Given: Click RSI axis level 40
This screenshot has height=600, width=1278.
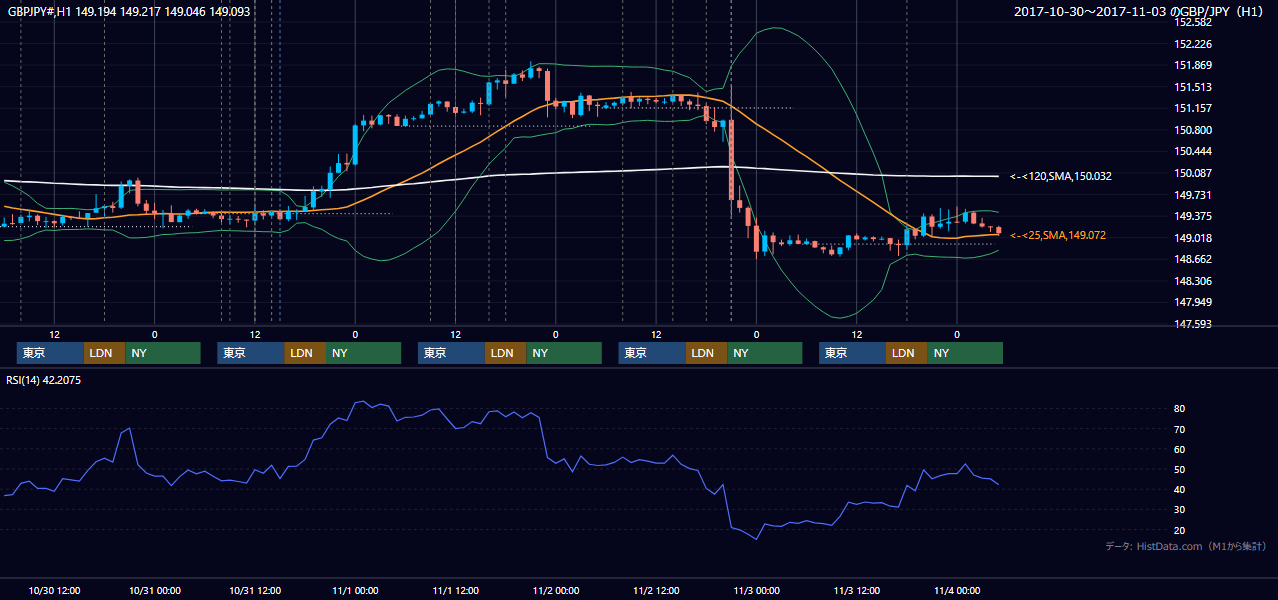Looking at the screenshot, I should (1180, 489).
